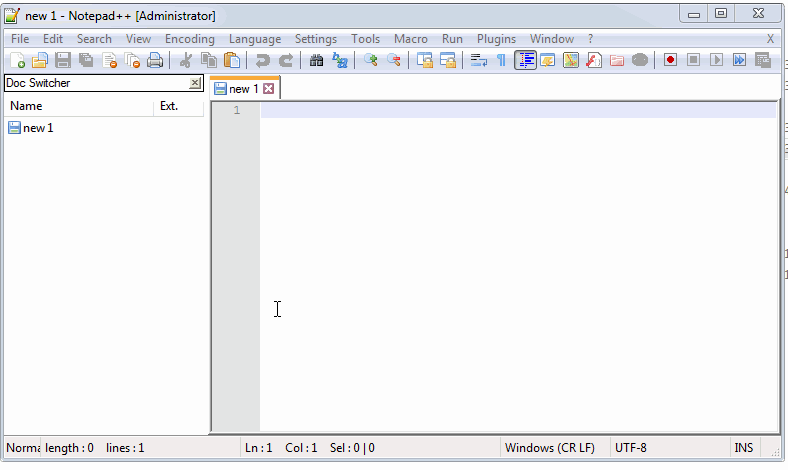Minimize the Notepad++ window
This screenshot has width=788, height=470.
point(694,14)
